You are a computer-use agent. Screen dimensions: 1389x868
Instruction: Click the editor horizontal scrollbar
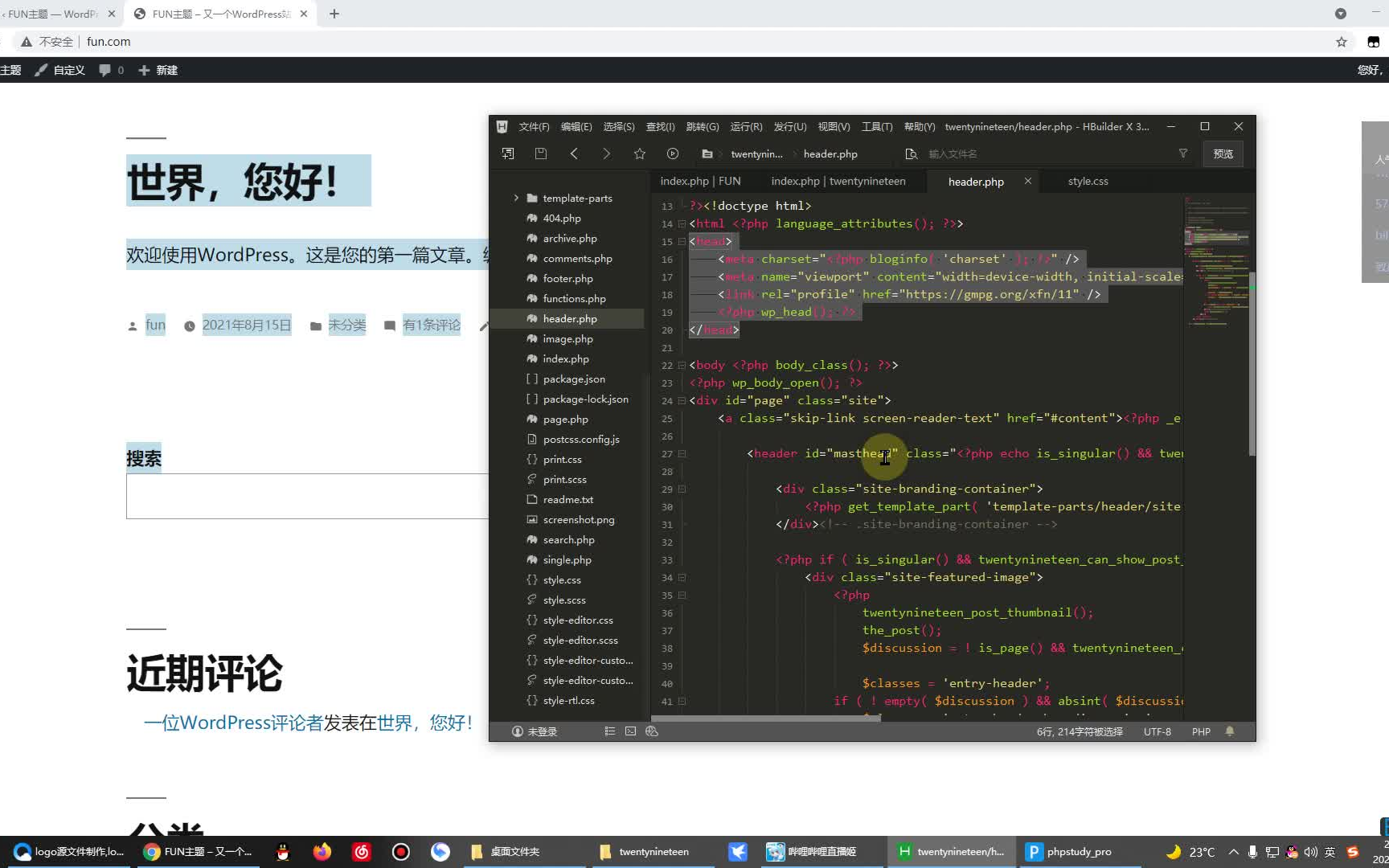coord(765,718)
